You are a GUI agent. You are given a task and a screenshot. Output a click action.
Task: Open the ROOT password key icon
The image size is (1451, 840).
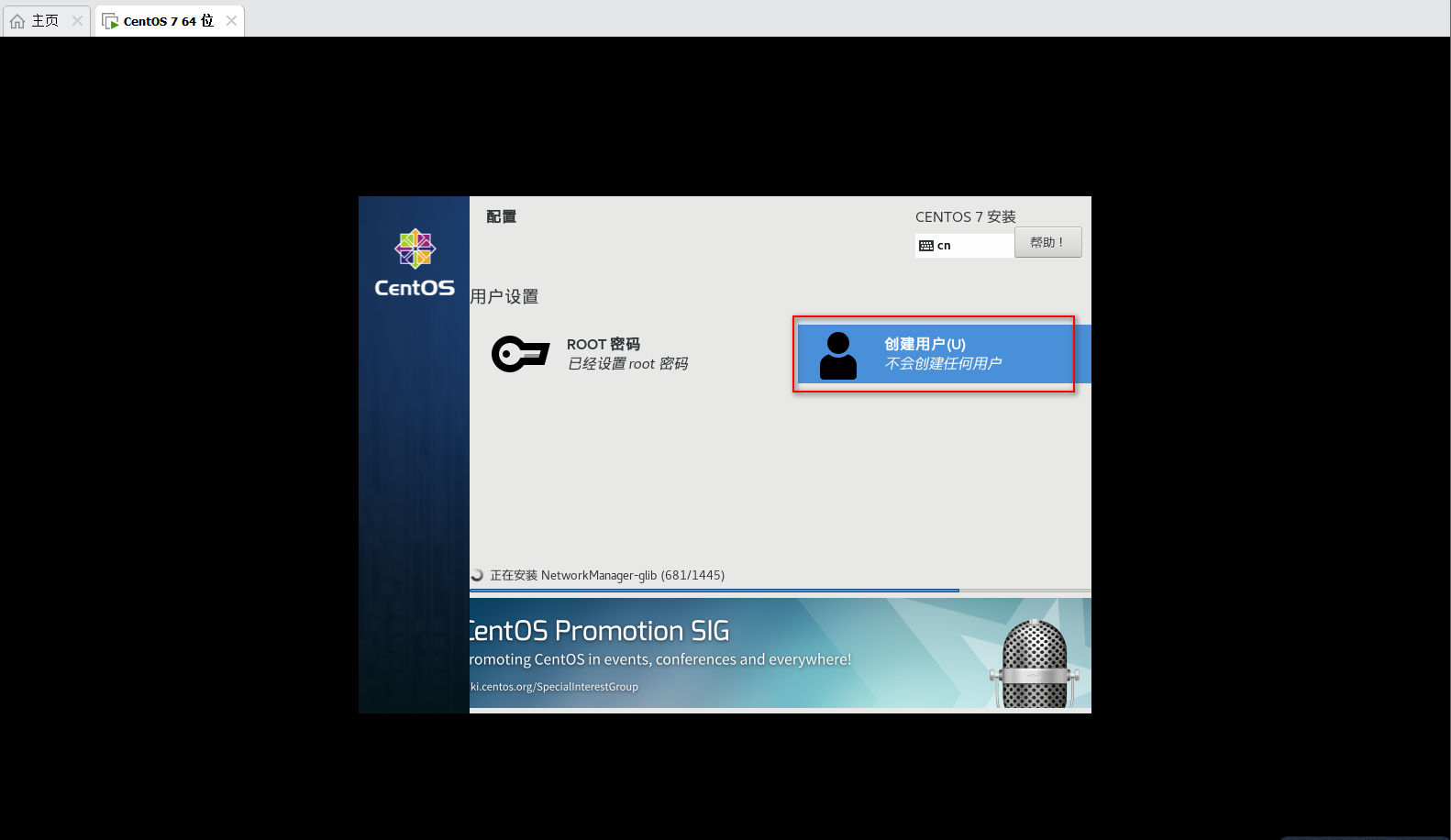[520, 354]
